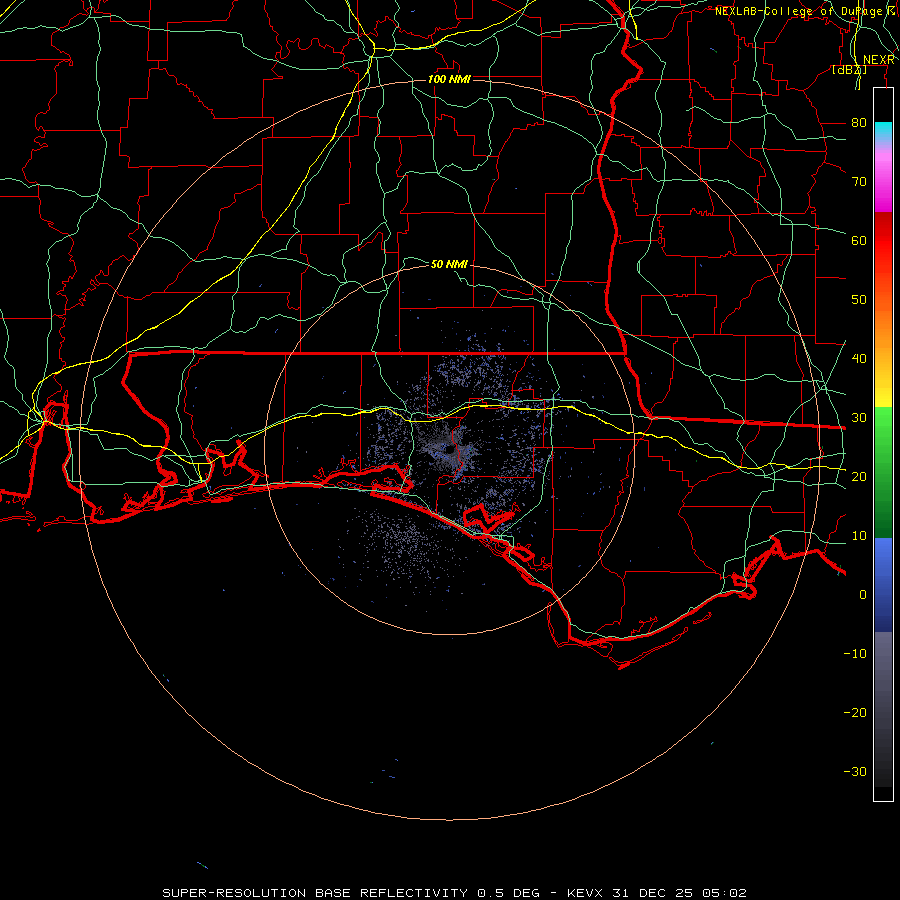The image size is (900, 900).
Task: Click the 10 dBZ scale value
Action: point(859,536)
